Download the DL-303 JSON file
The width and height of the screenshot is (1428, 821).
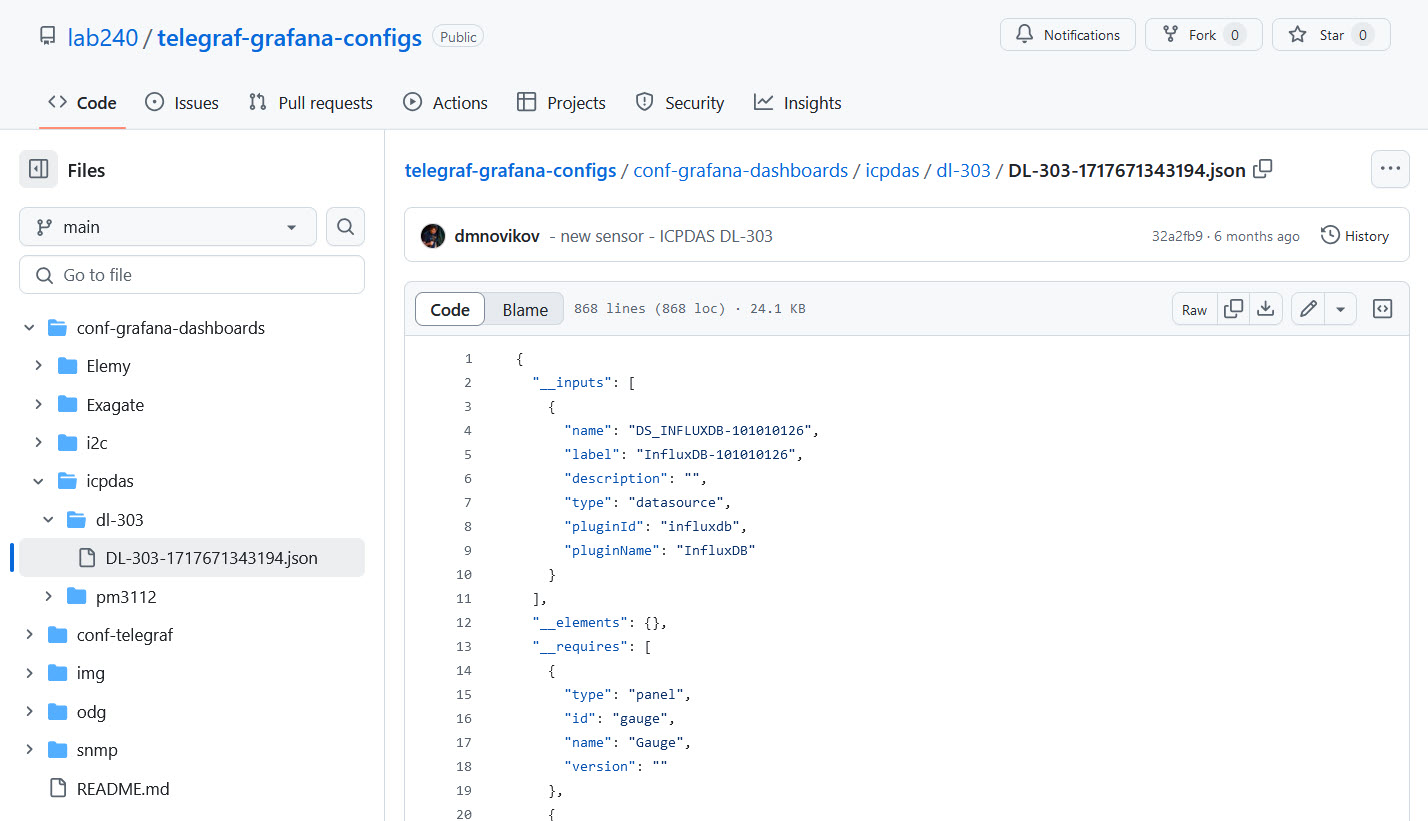(1266, 309)
